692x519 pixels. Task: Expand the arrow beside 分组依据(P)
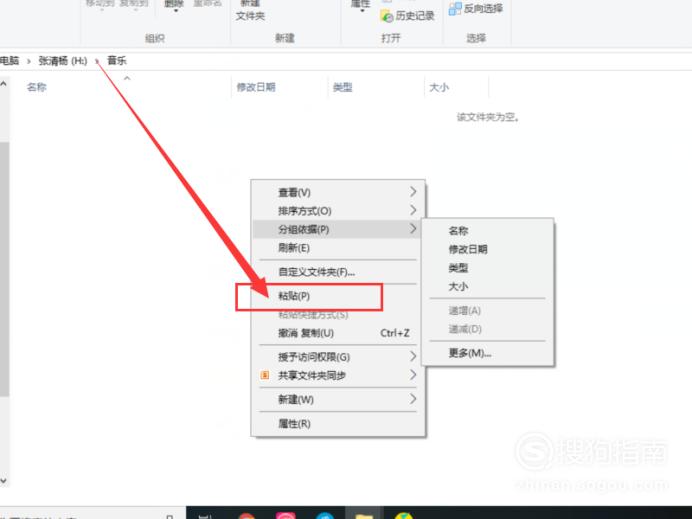click(x=413, y=229)
